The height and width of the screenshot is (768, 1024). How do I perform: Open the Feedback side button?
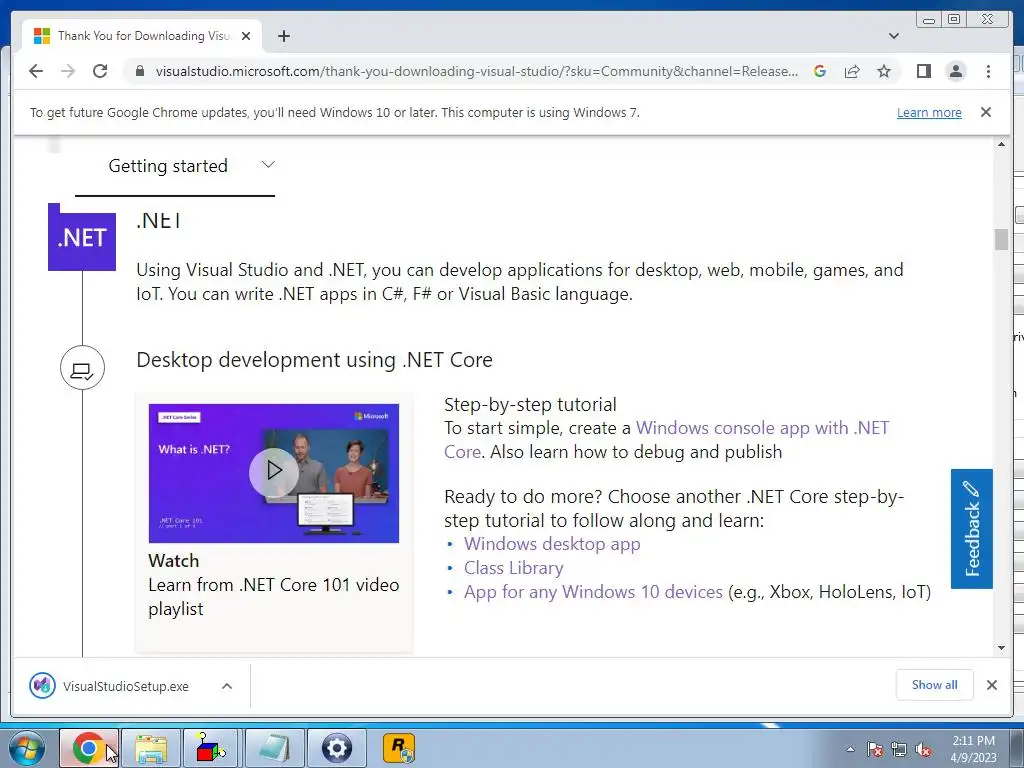[972, 528]
